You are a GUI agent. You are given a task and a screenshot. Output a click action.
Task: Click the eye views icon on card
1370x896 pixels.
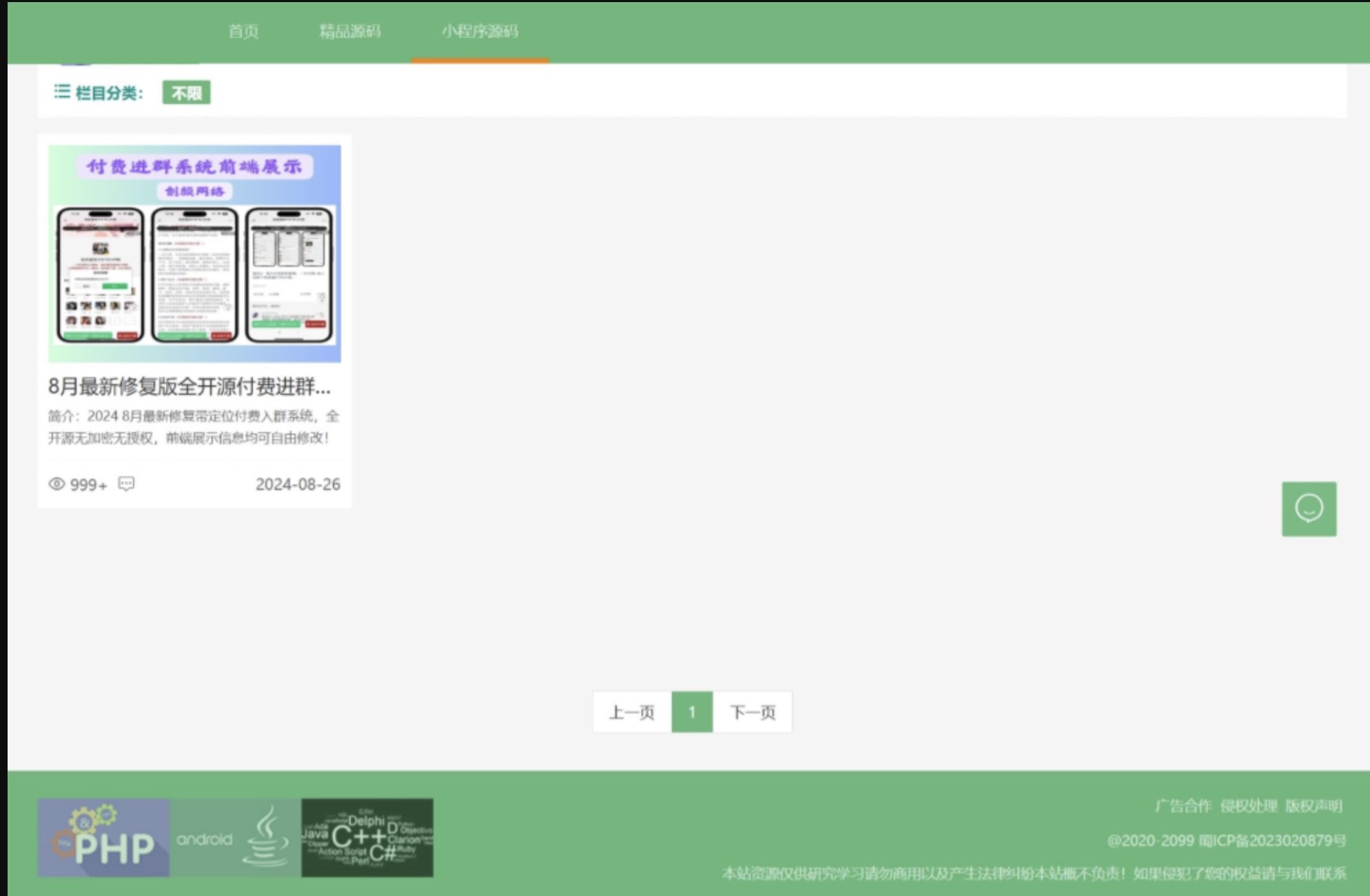click(x=57, y=484)
